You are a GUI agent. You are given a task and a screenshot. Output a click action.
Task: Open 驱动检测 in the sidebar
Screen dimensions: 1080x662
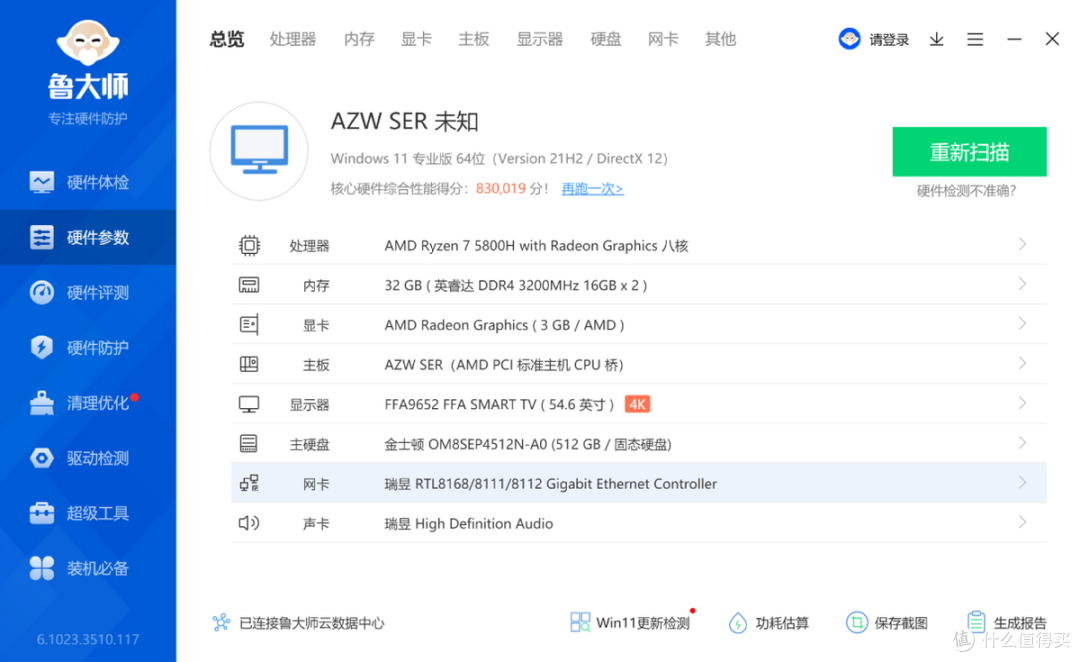click(x=88, y=458)
